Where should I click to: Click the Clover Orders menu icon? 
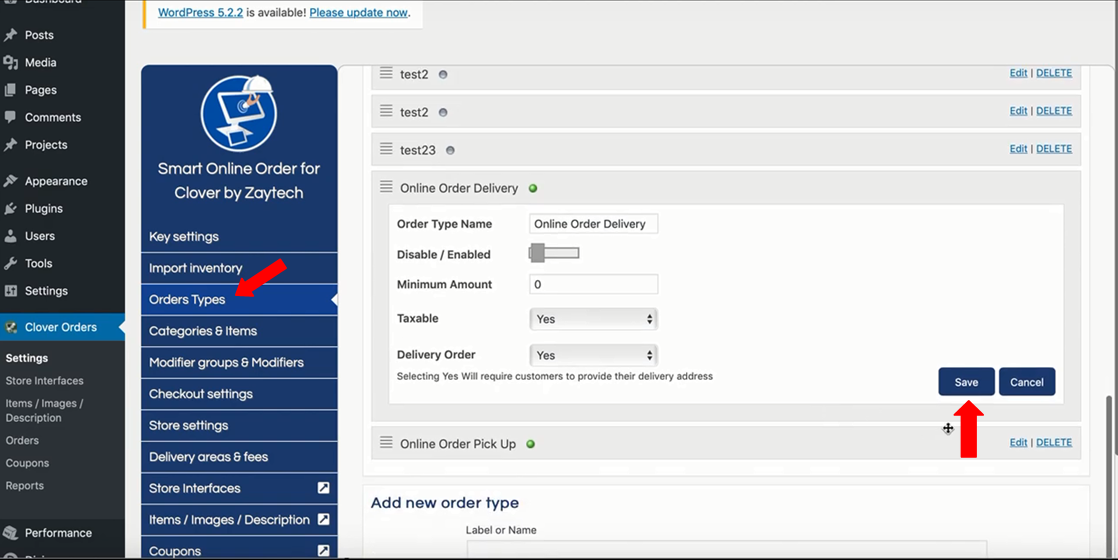click(11, 327)
